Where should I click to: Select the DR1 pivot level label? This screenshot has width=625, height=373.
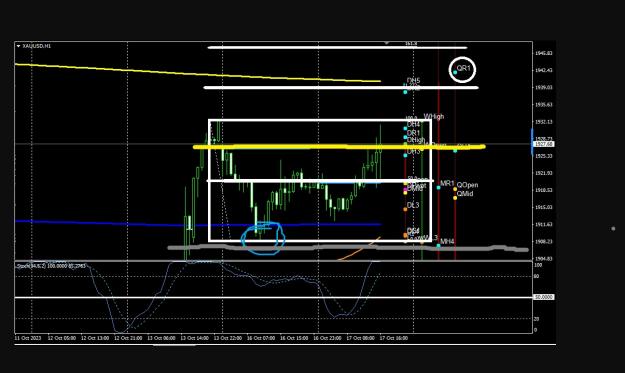click(x=413, y=133)
